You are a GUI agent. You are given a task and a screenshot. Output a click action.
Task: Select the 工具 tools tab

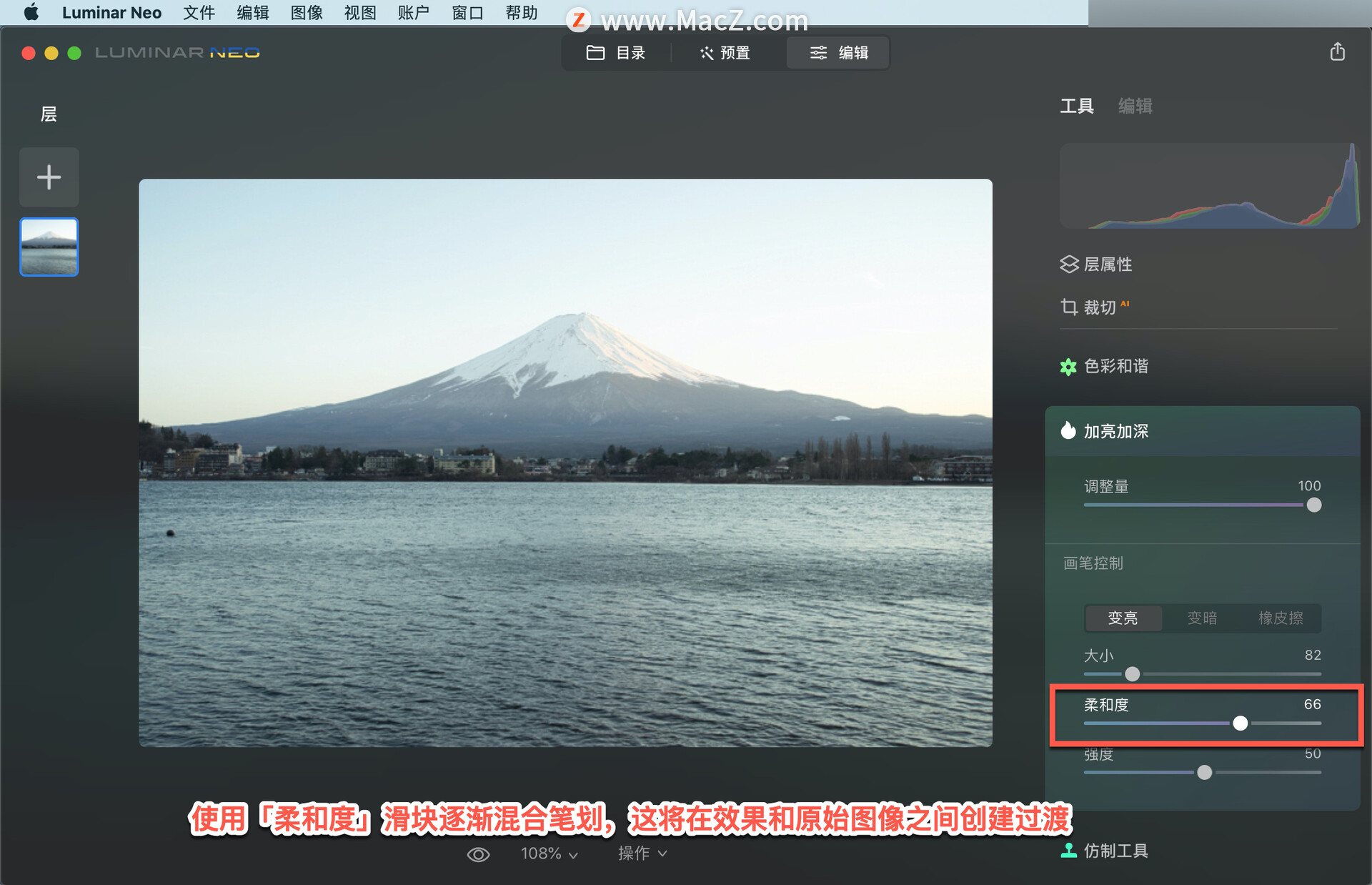coord(1076,107)
